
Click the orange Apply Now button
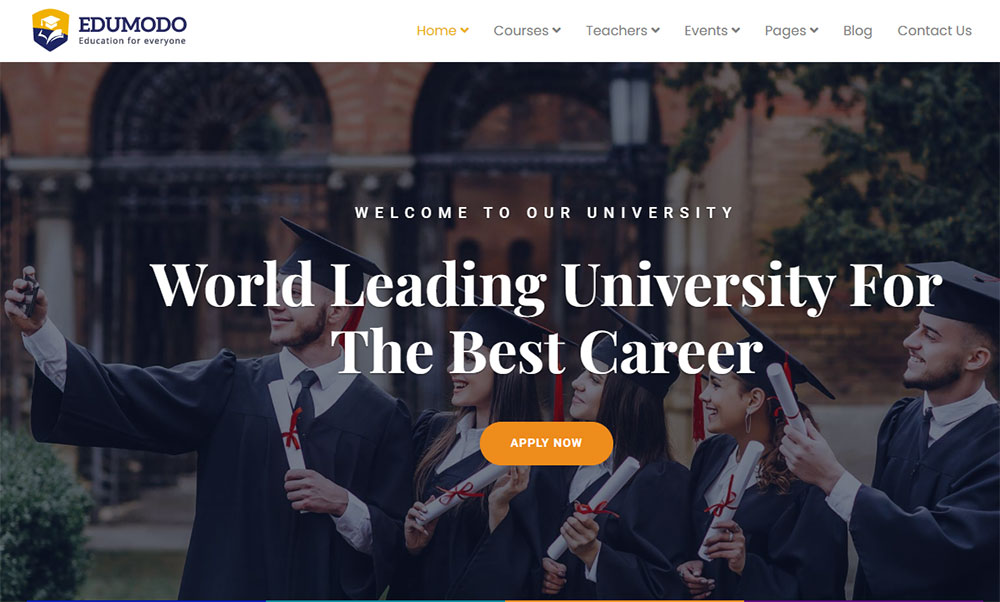click(x=546, y=443)
